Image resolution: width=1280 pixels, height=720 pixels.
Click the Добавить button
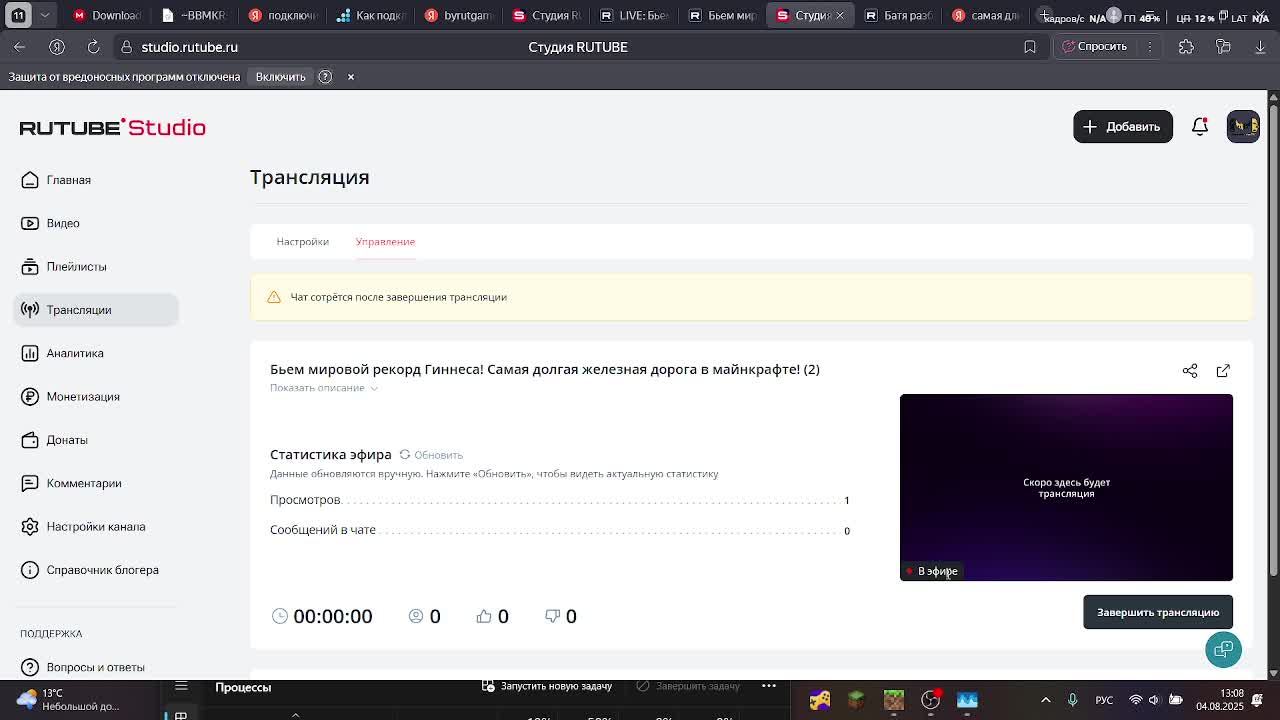tap(1123, 127)
